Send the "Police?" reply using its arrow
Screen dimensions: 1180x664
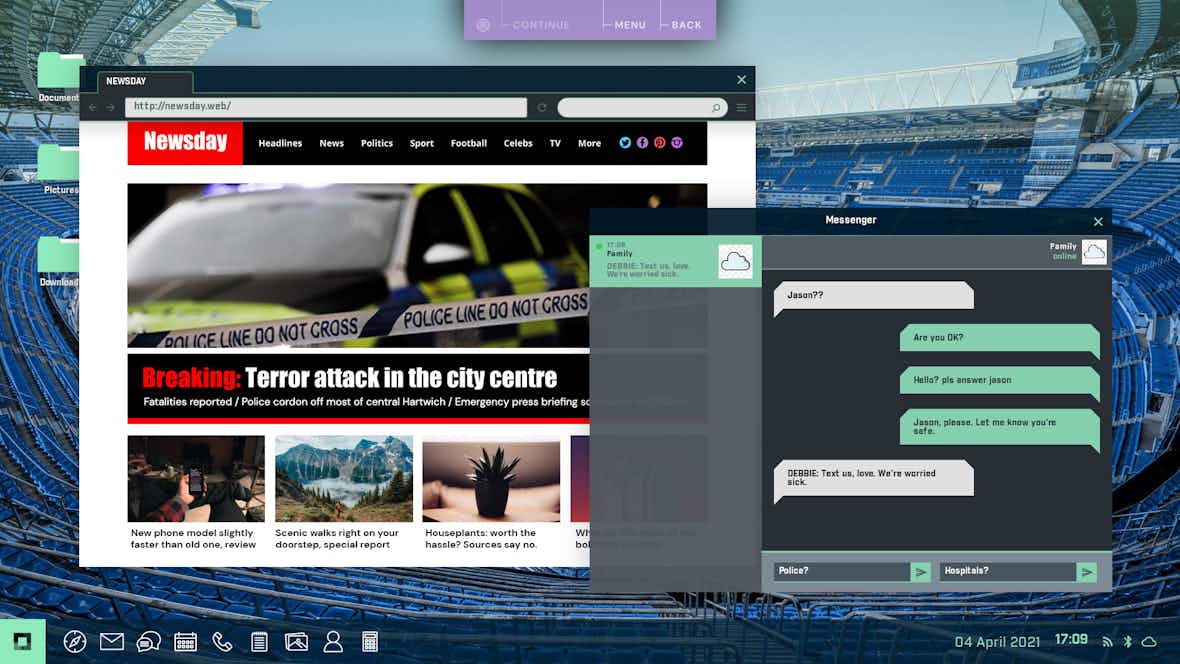[920, 572]
